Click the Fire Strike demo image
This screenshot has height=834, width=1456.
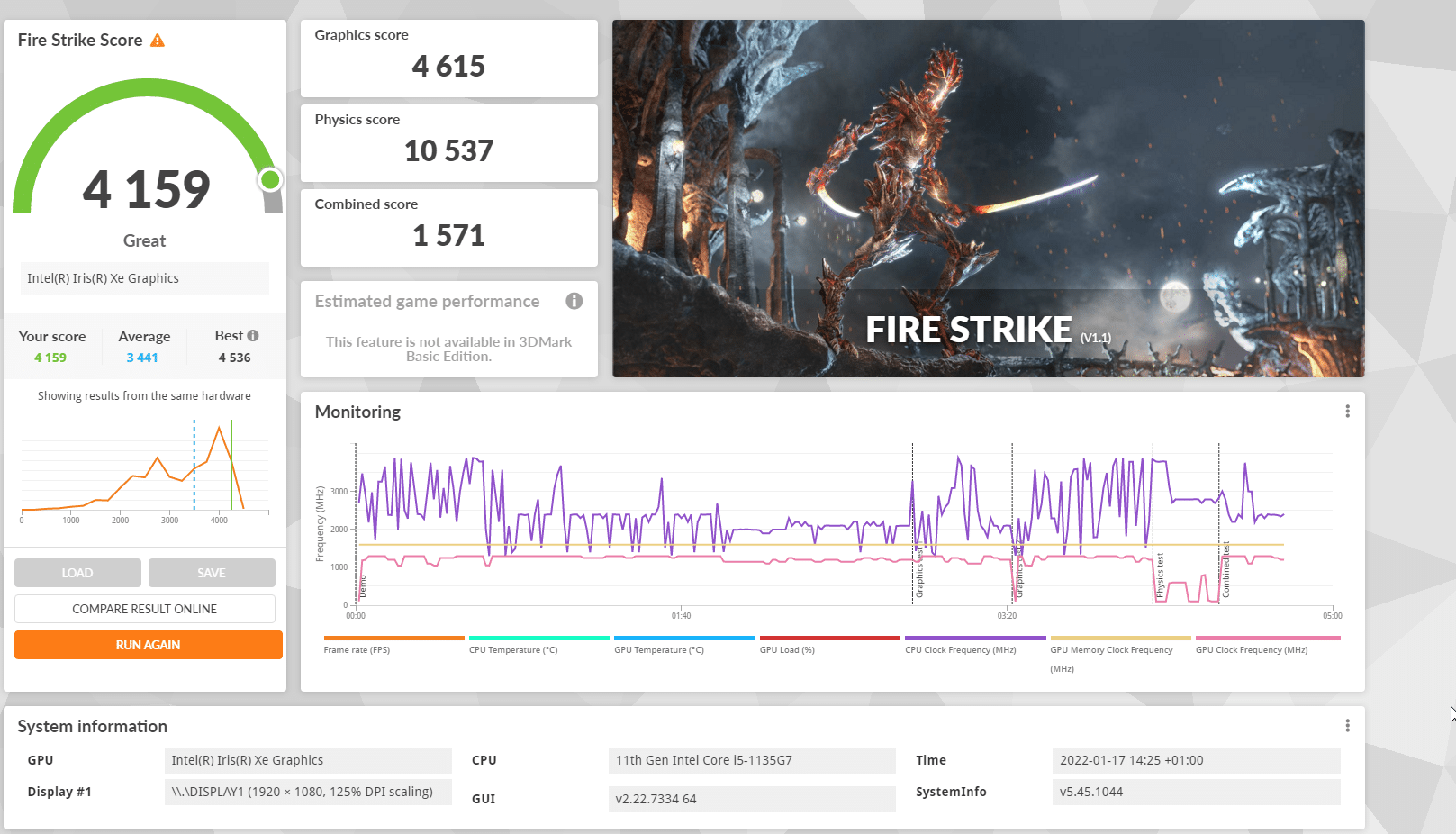pos(989,198)
